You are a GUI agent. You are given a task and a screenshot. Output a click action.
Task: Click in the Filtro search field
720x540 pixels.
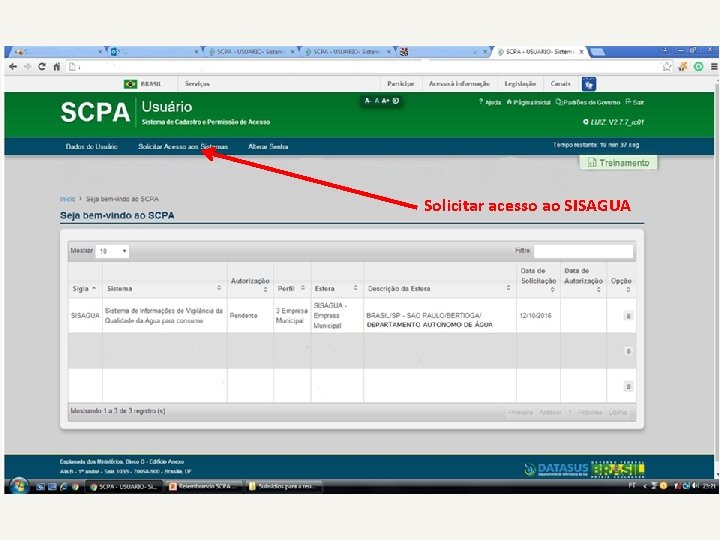pyautogui.click(x=583, y=251)
